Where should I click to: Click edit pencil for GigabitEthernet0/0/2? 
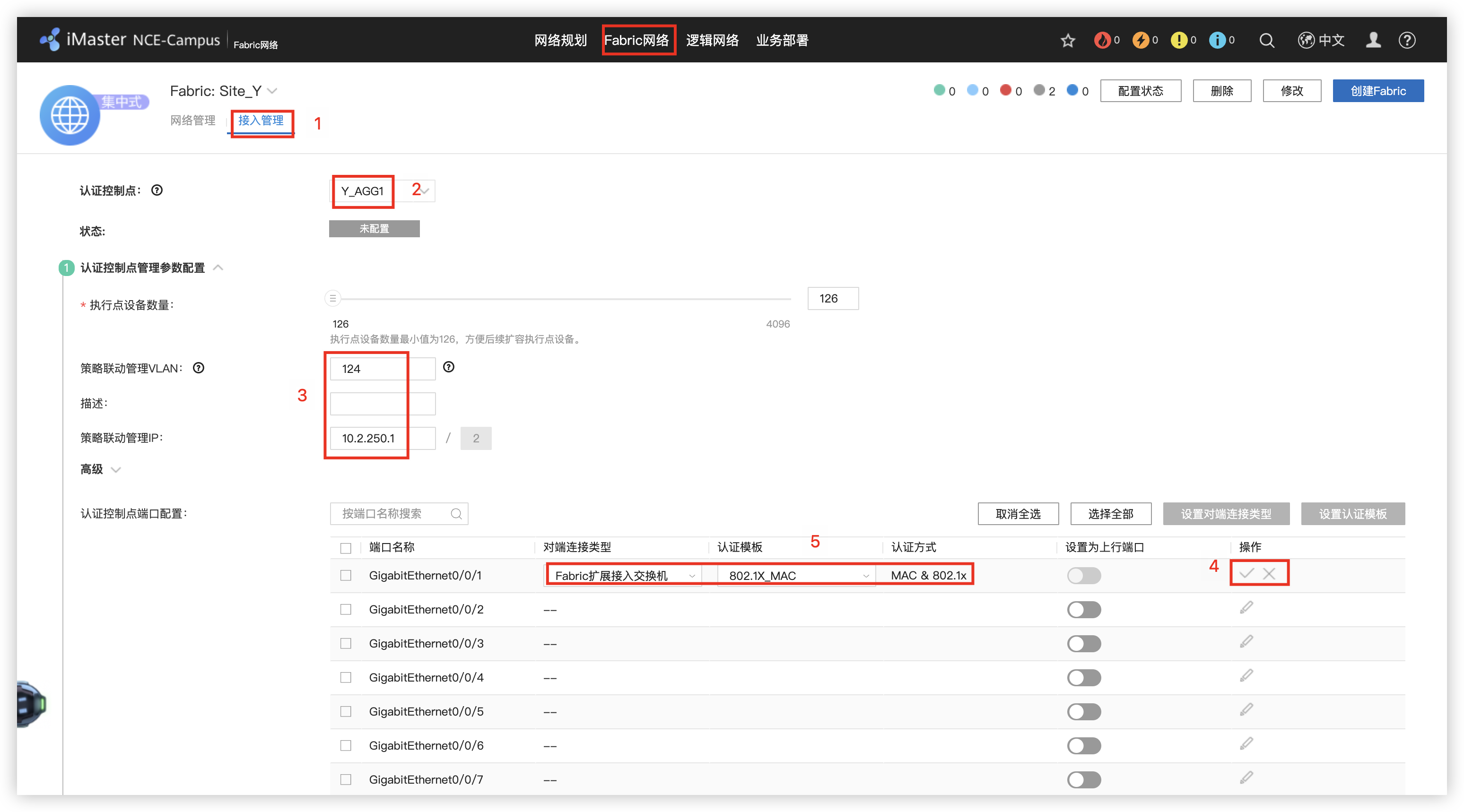(1246, 608)
